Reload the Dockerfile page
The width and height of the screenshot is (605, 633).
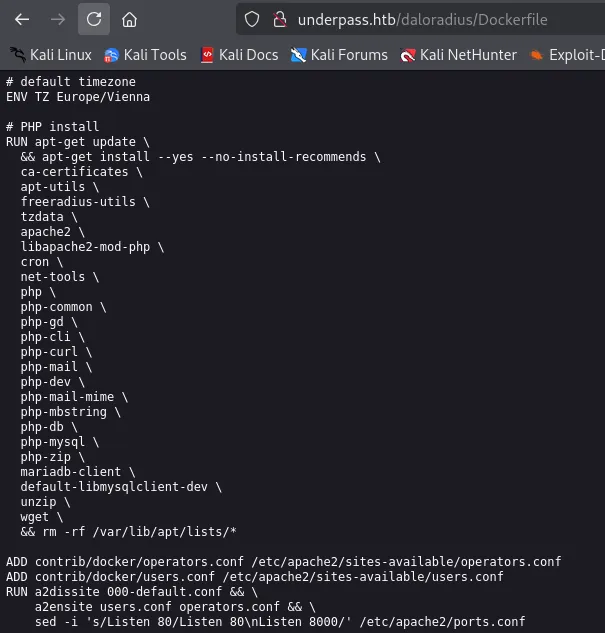click(94, 19)
